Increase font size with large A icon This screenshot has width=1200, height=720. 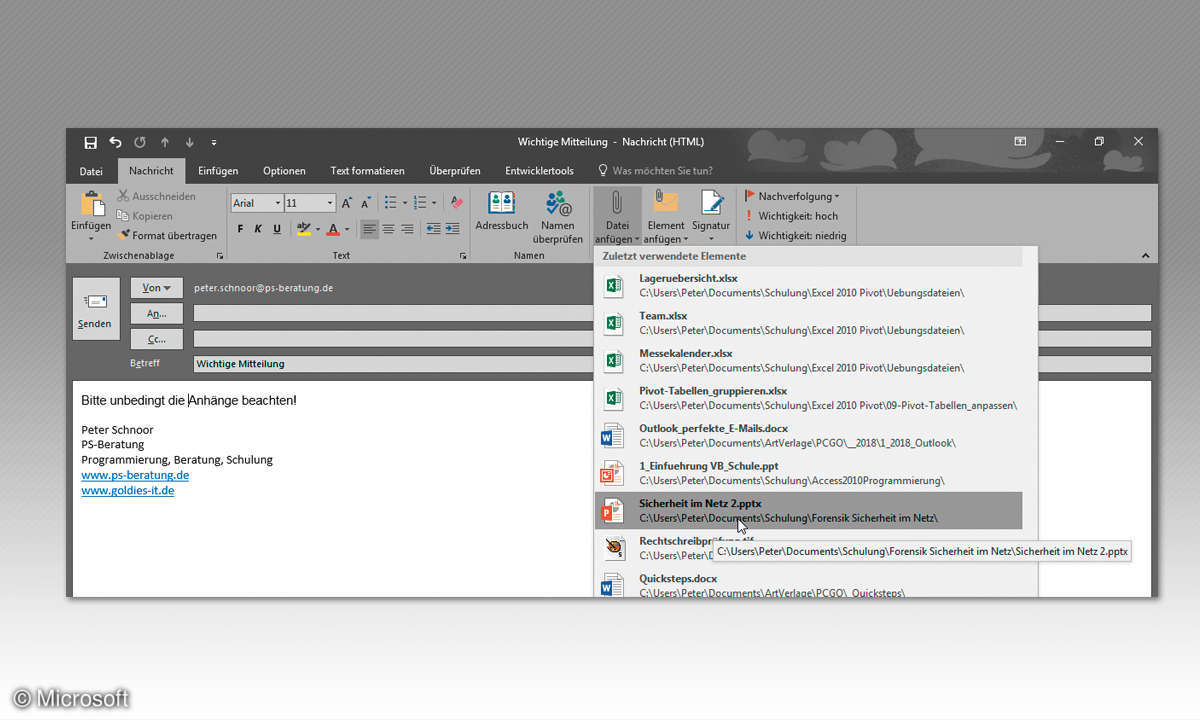(348, 203)
